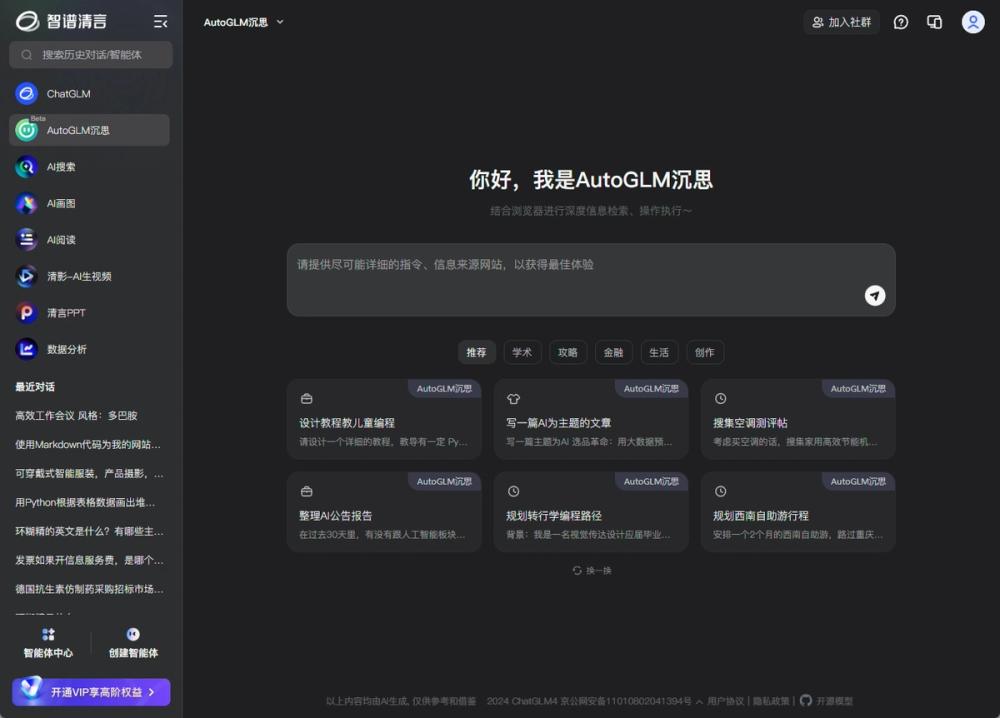This screenshot has width=1000, height=718.
Task: Select the AutoGLM沉思 sidebar icon
Action: [x=26, y=130]
